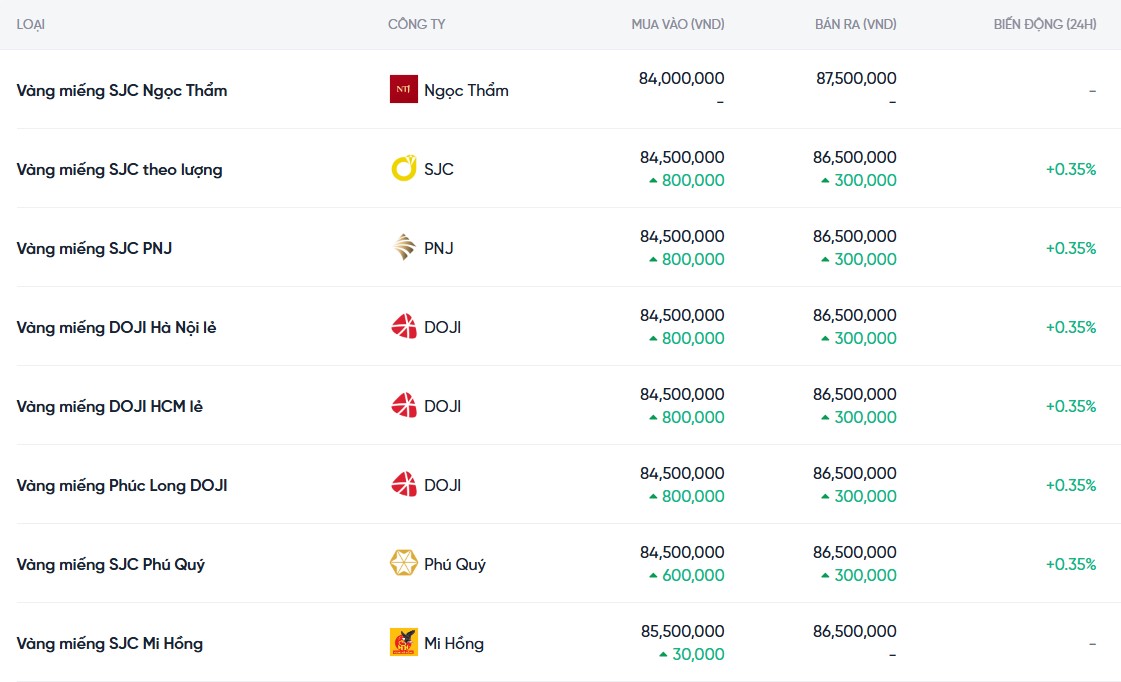Click DOJI logo in HCM lẻ row
The height and width of the screenshot is (682, 1121).
[x=403, y=406]
